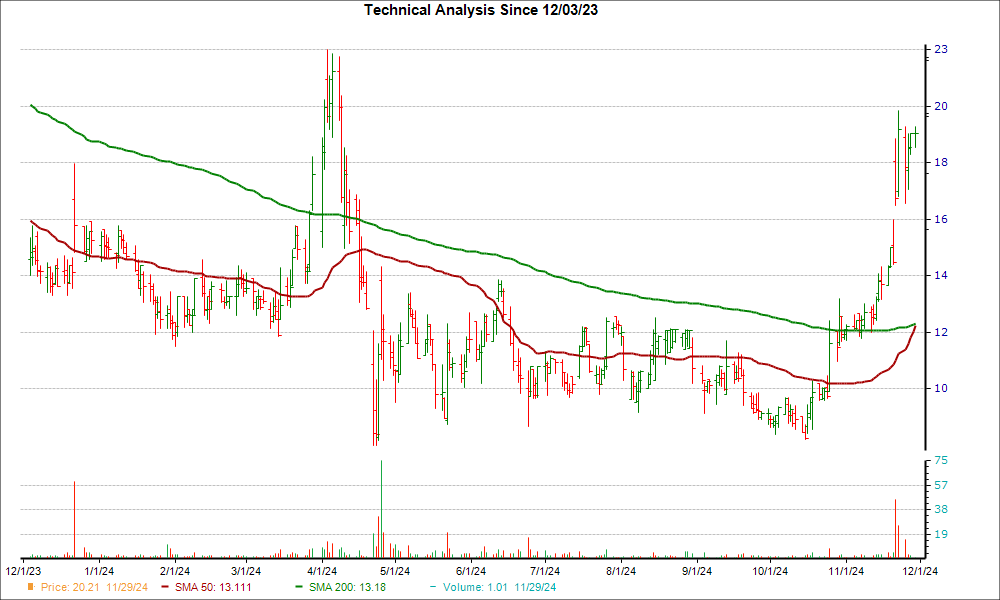Screen dimensions: 1000x600
Task: Click the volume axis value 57
Action: click(x=941, y=485)
